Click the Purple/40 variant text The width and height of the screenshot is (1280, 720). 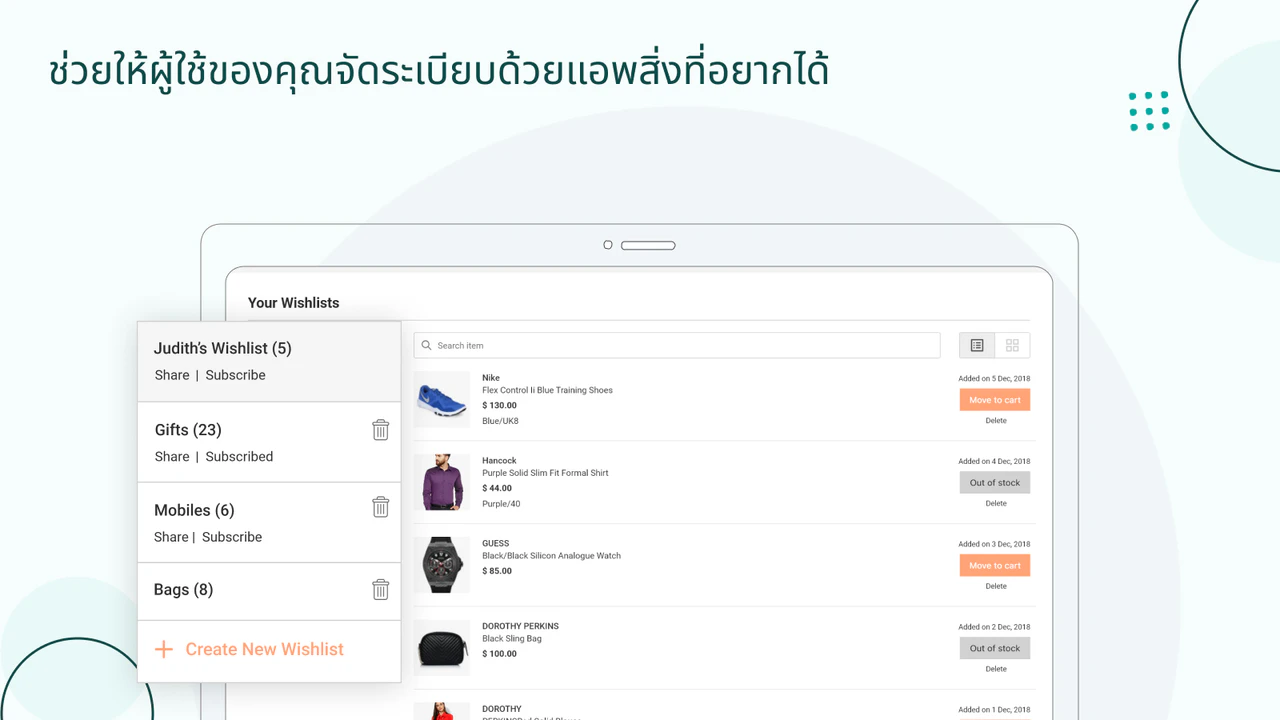pos(501,504)
